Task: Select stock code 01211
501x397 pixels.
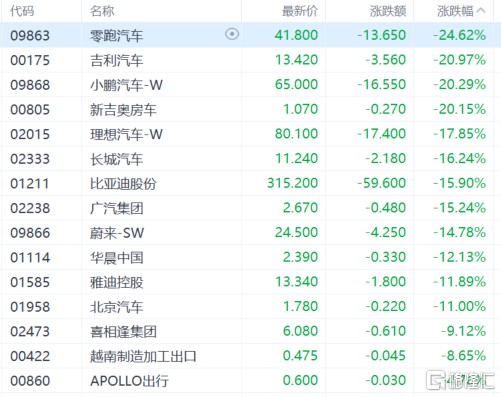Action: tap(30, 184)
